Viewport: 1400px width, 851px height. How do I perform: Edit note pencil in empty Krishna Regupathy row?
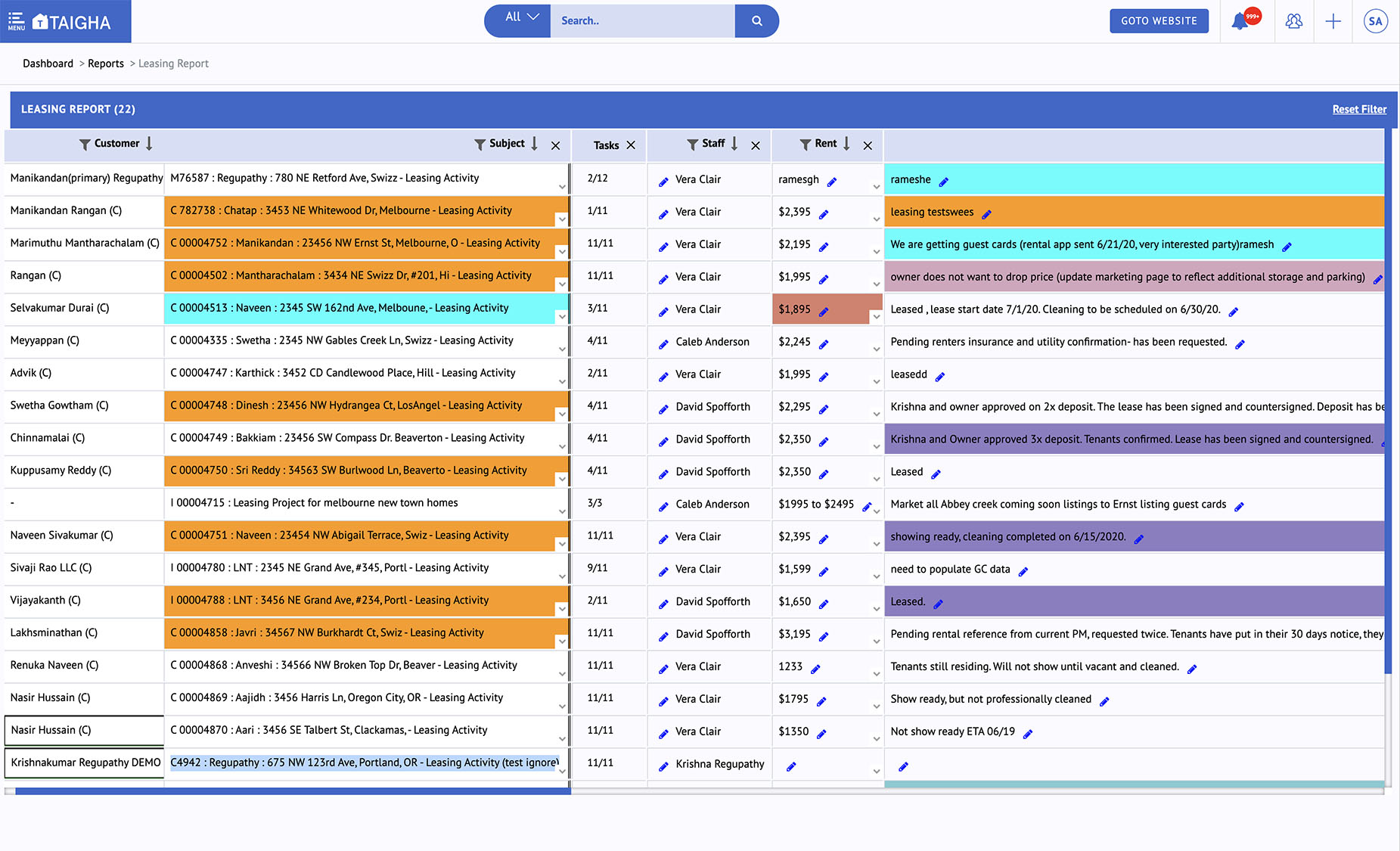903,766
